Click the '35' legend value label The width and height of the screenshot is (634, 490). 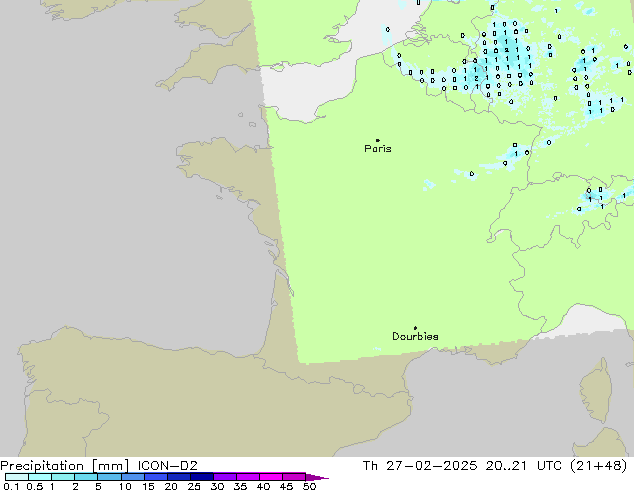pos(240,486)
